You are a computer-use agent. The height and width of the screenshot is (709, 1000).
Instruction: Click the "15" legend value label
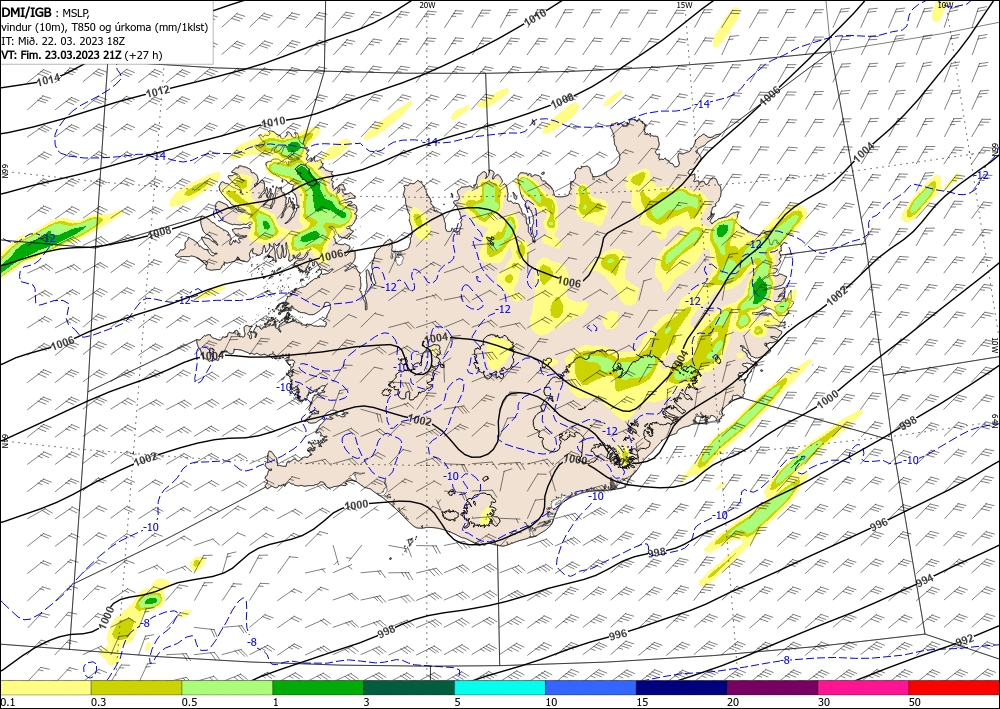(x=642, y=703)
